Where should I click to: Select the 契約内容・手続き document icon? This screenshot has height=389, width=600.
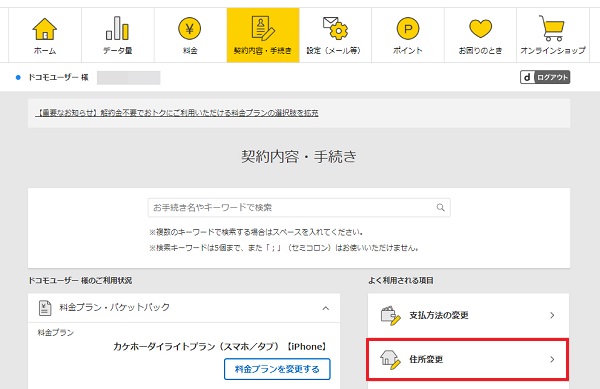(263, 28)
